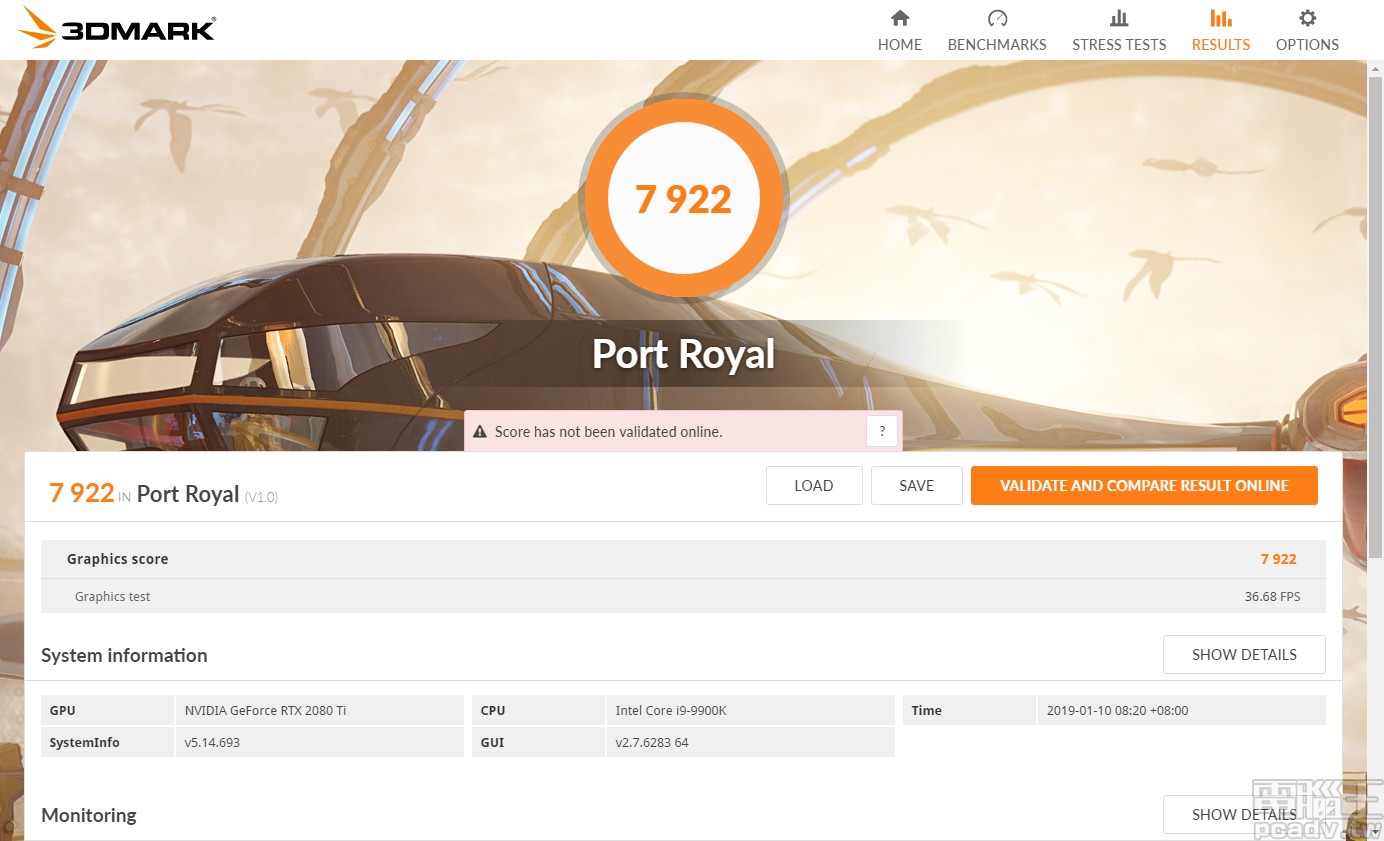The image size is (1384, 841).
Task: Click the orange Results bar-chart icon
Action: (1220, 17)
